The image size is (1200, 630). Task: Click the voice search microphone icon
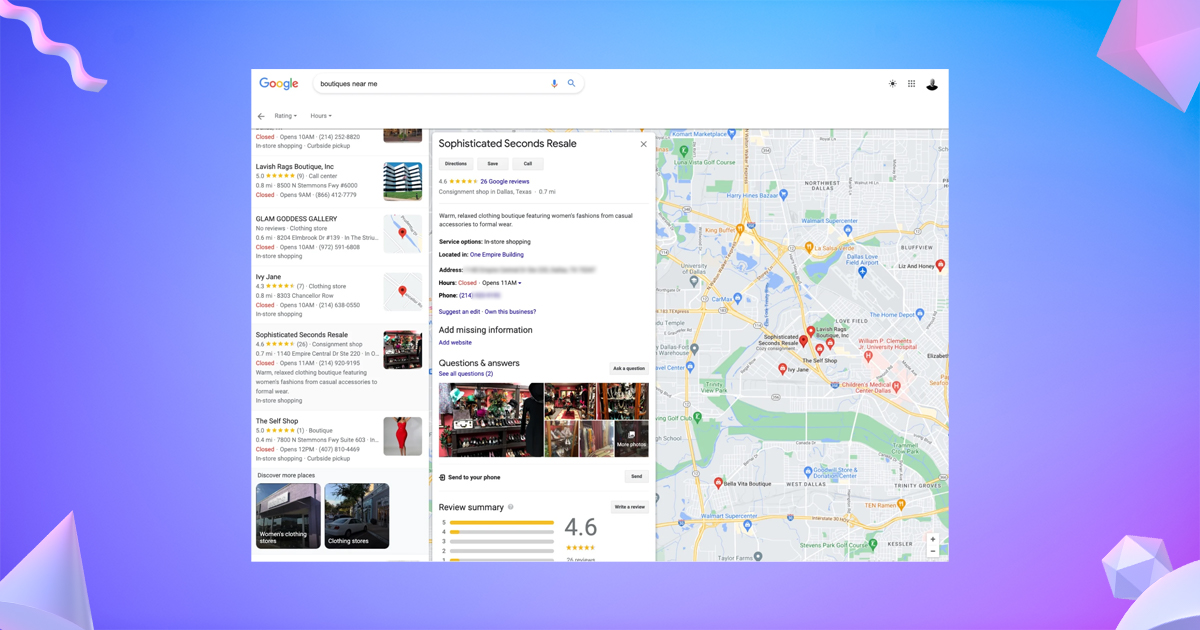tap(554, 84)
